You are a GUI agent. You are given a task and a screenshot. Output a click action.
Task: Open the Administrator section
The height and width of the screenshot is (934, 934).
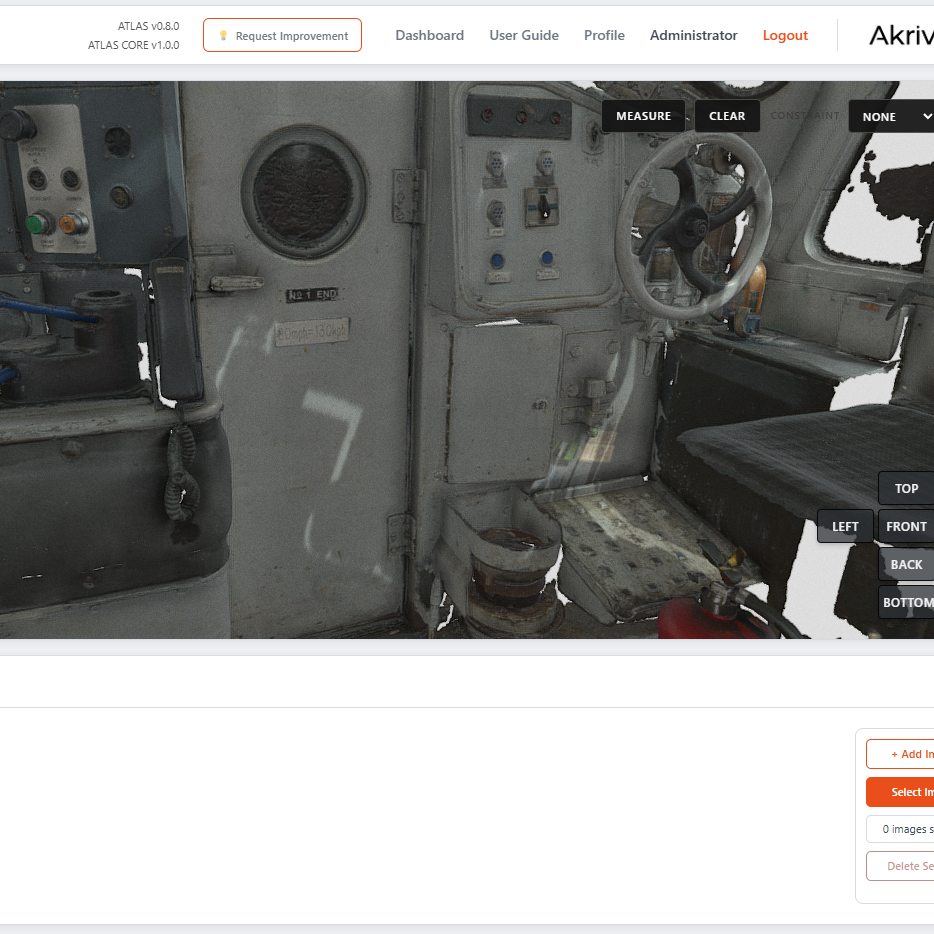click(x=693, y=35)
